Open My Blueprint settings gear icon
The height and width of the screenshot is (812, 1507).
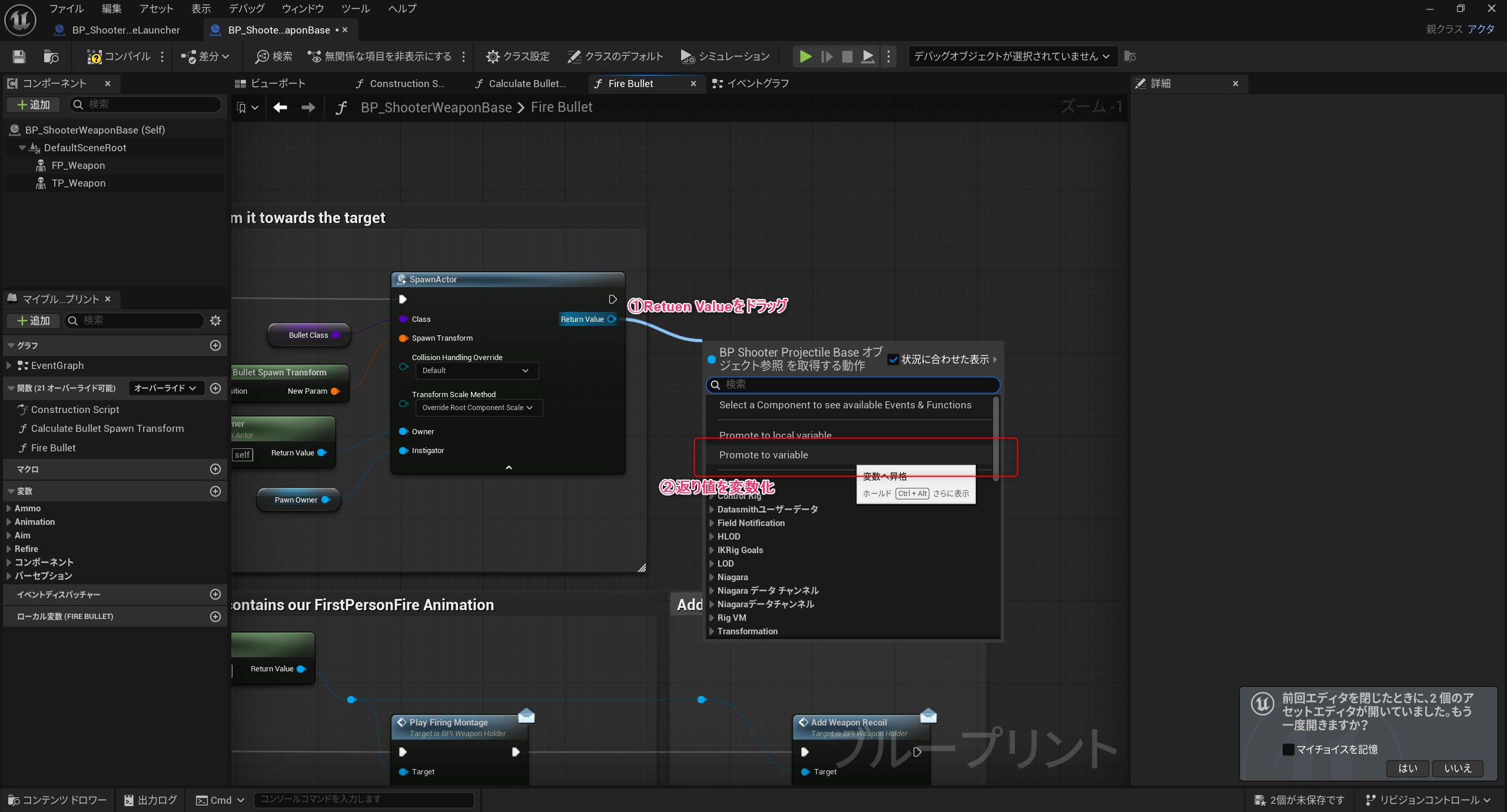tap(215, 321)
